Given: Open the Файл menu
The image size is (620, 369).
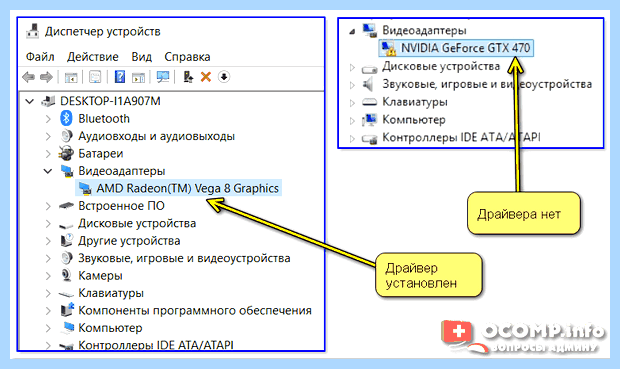Looking at the screenshot, I should 40,57.
